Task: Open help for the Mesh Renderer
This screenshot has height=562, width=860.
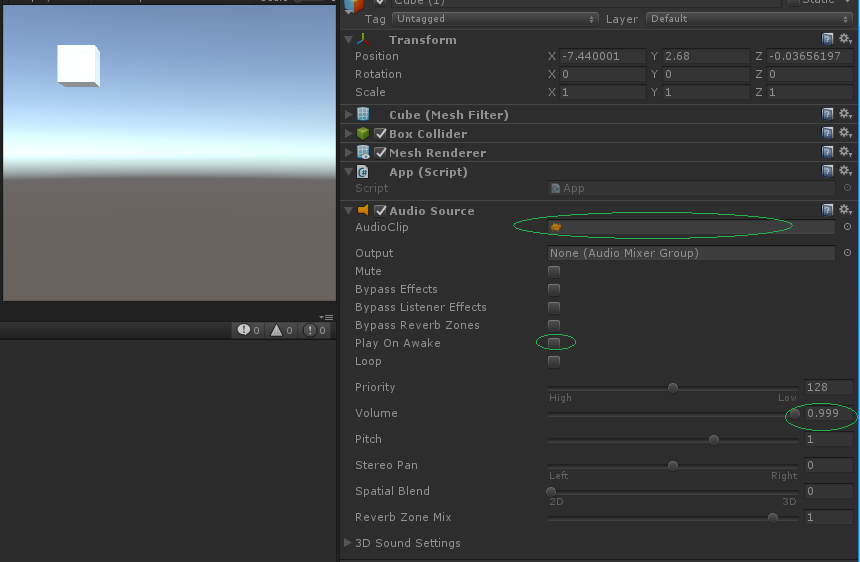Action: pos(827,152)
